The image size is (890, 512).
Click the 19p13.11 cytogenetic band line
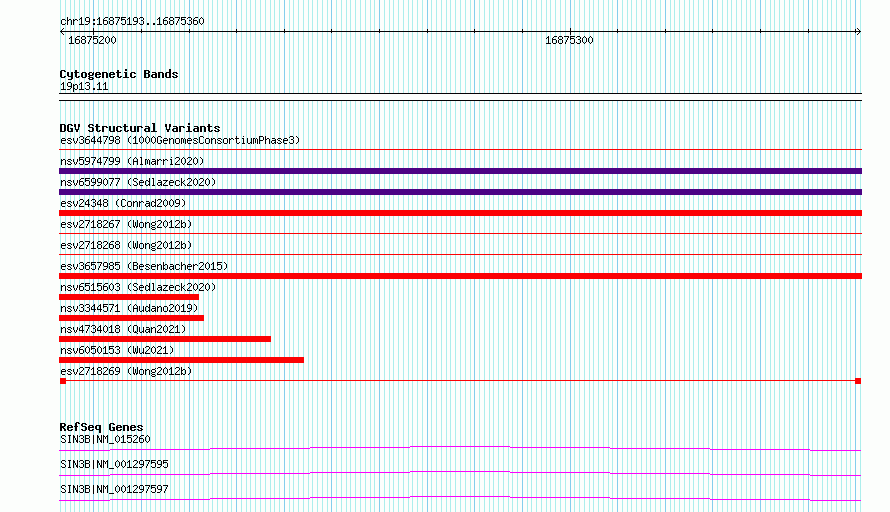tap(460, 97)
